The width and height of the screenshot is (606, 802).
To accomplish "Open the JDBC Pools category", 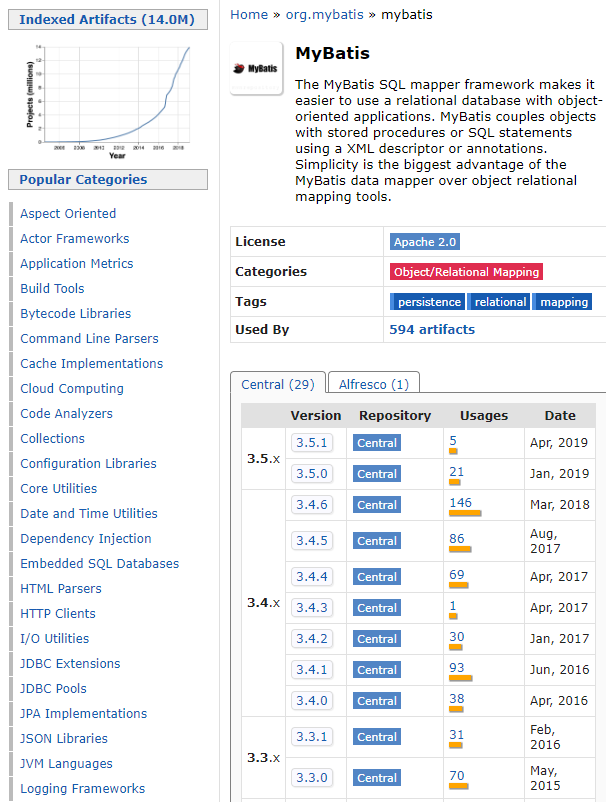I will (54, 688).
